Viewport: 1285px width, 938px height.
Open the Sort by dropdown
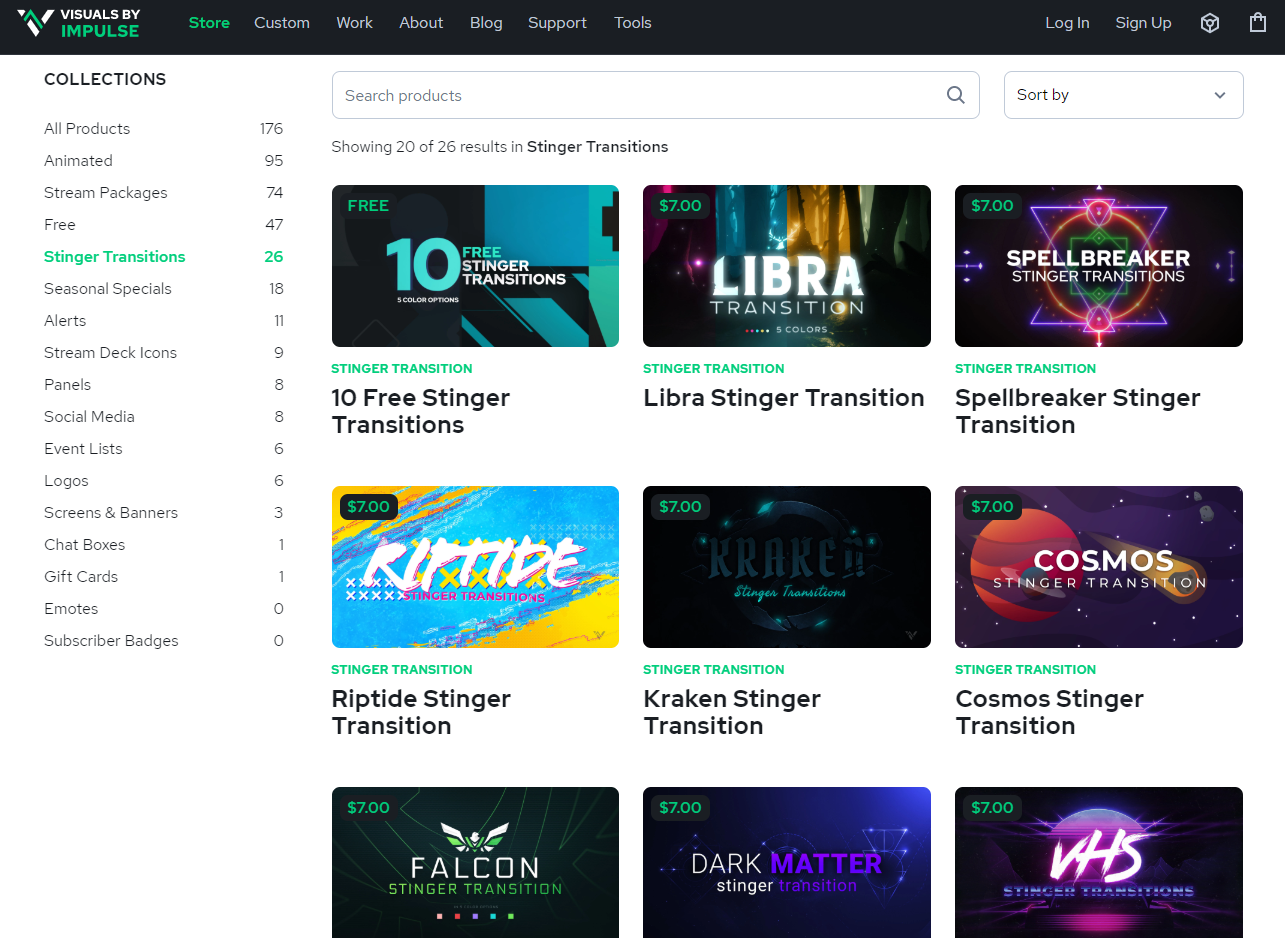tap(1122, 94)
